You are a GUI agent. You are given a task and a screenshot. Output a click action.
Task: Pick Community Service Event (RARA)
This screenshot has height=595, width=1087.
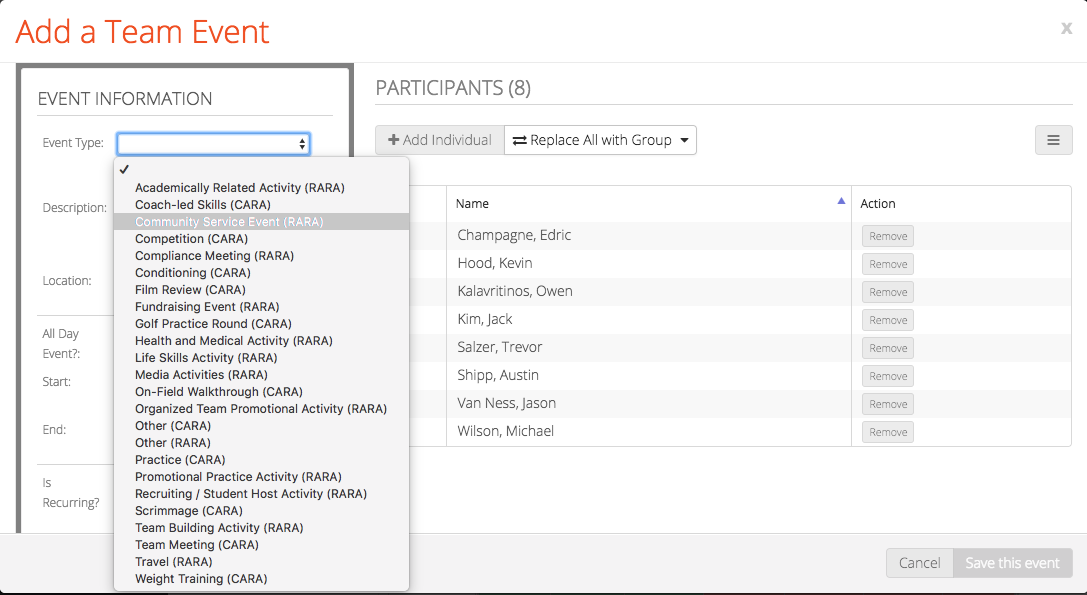pos(261,222)
